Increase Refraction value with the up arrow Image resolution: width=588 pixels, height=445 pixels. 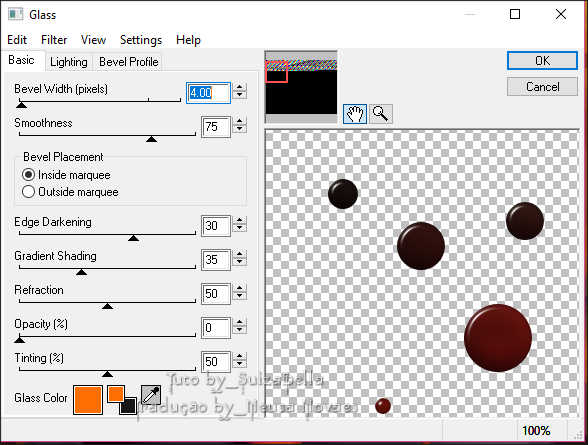click(239, 288)
